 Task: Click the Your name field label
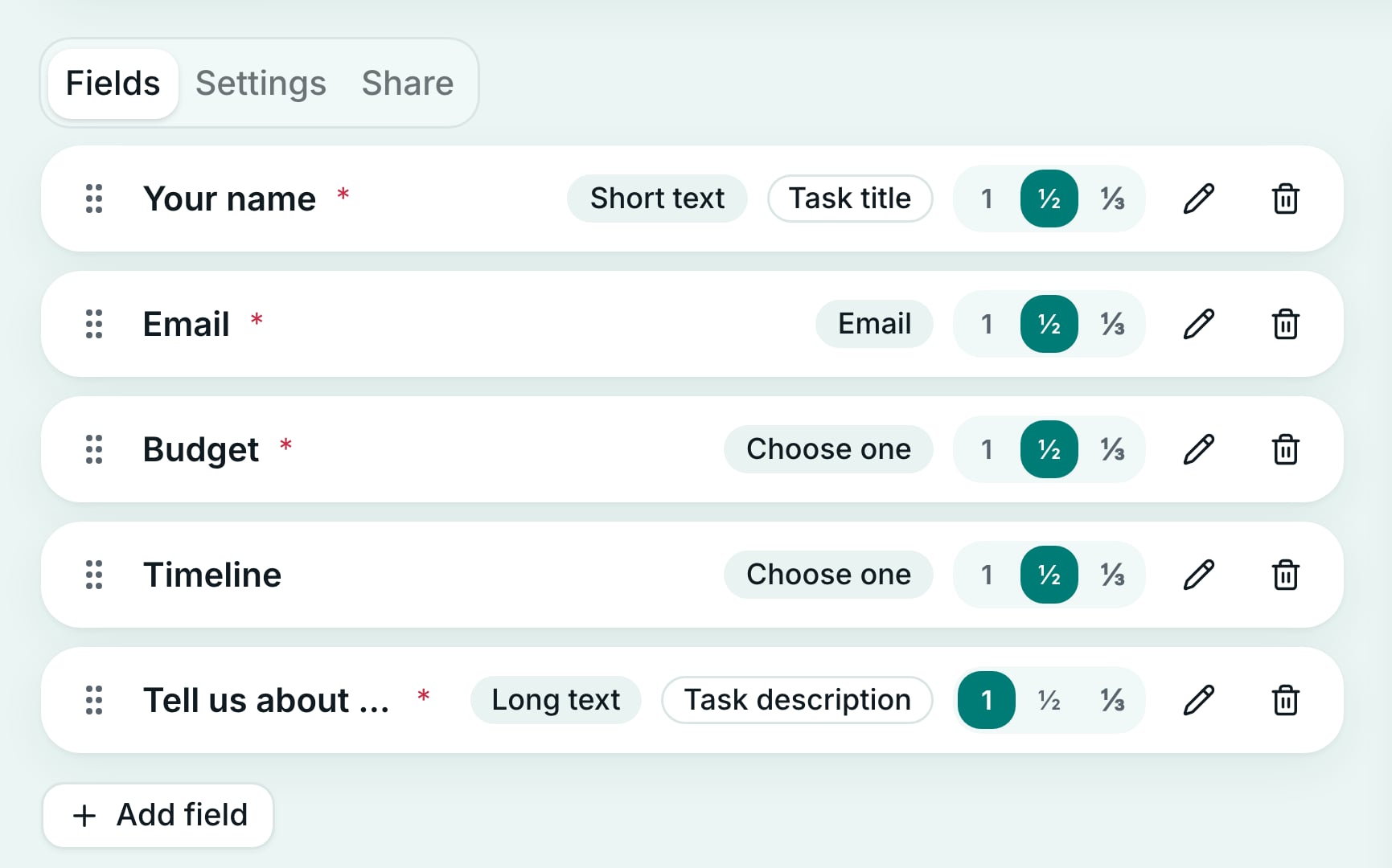229,199
